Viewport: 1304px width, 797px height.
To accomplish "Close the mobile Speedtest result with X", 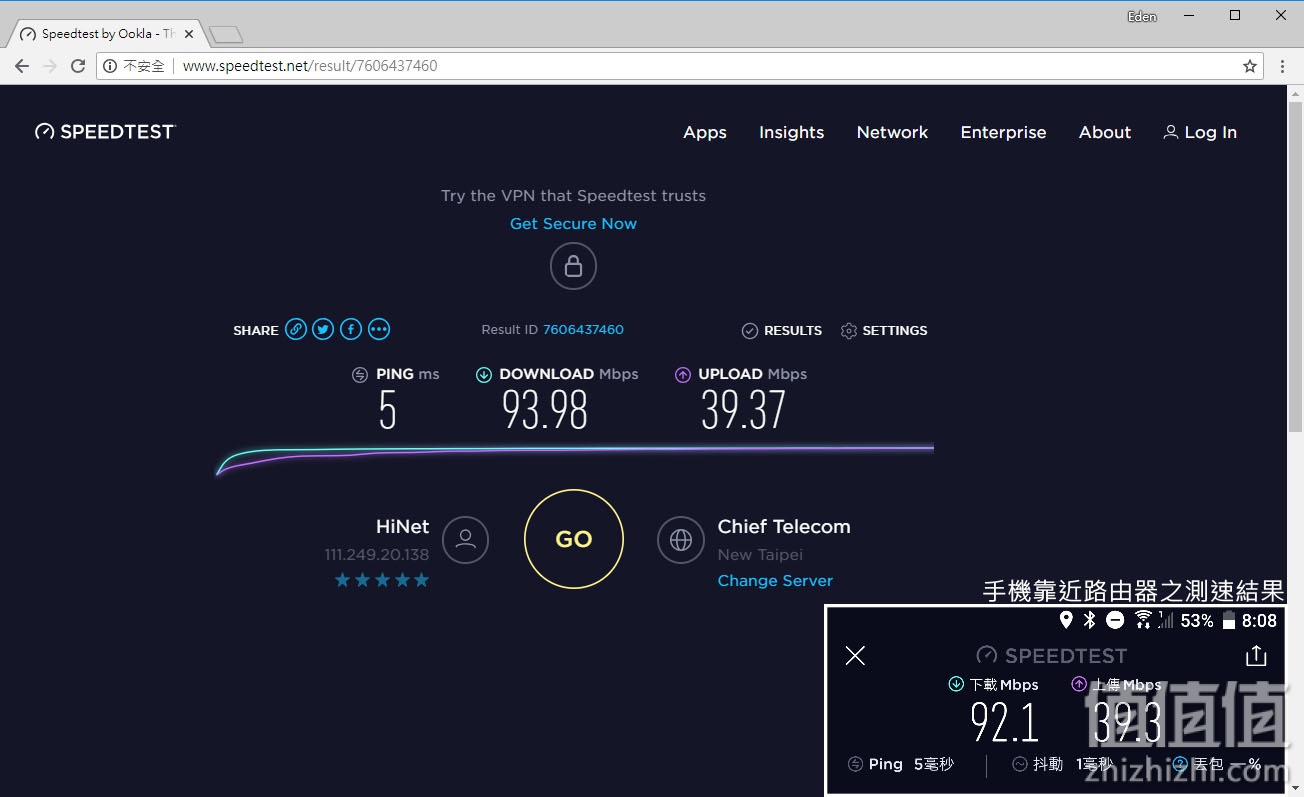I will tap(855, 656).
